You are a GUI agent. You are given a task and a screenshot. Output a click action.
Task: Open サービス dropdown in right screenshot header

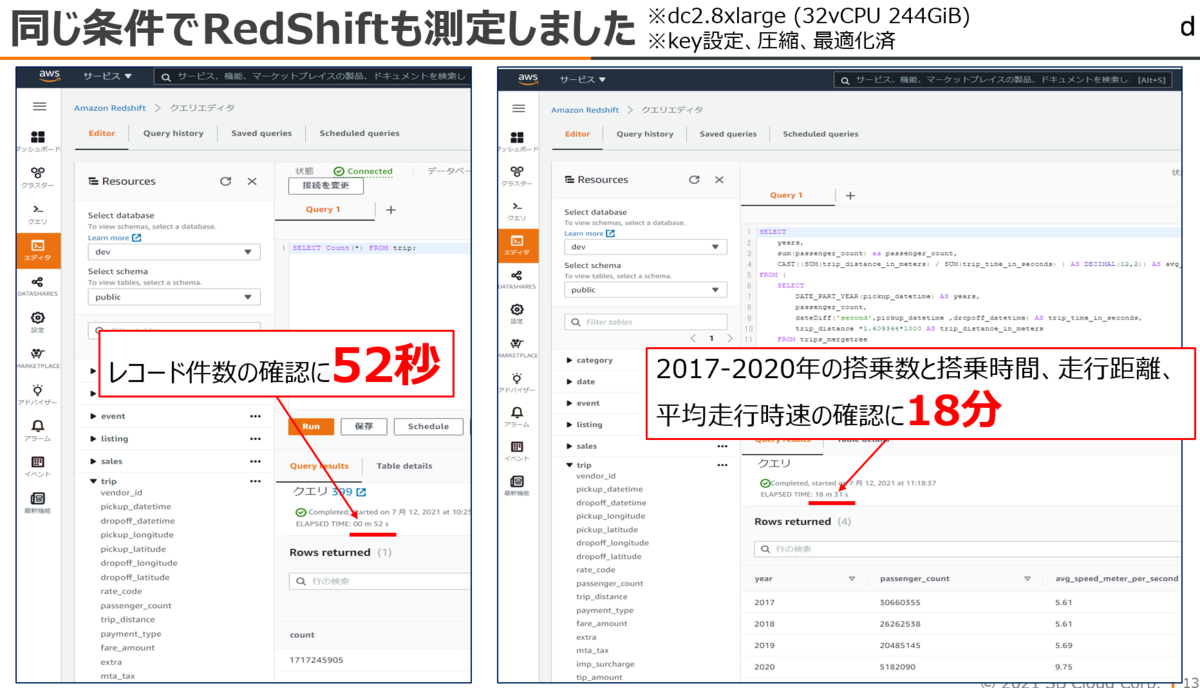(x=583, y=80)
